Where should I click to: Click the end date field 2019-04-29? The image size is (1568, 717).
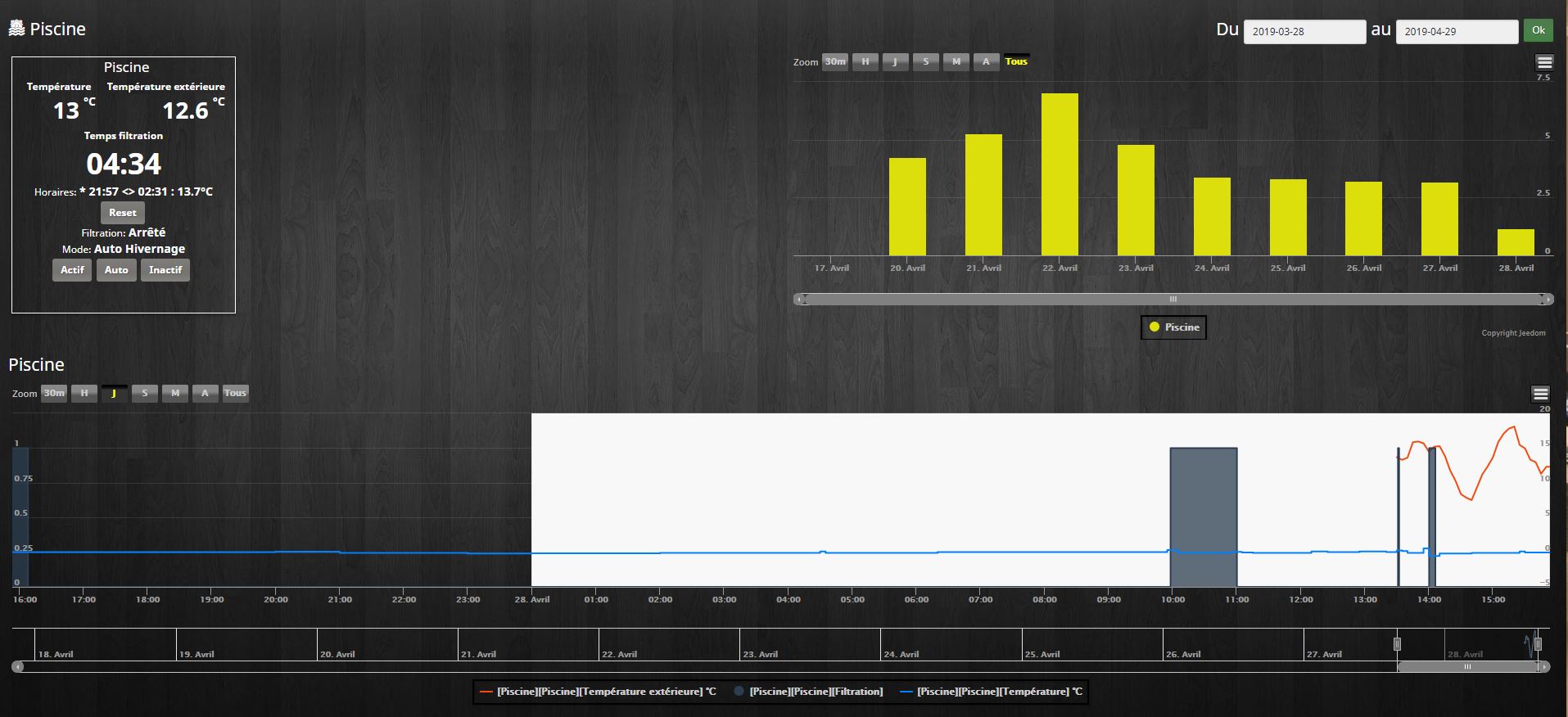click(1457, 32)
